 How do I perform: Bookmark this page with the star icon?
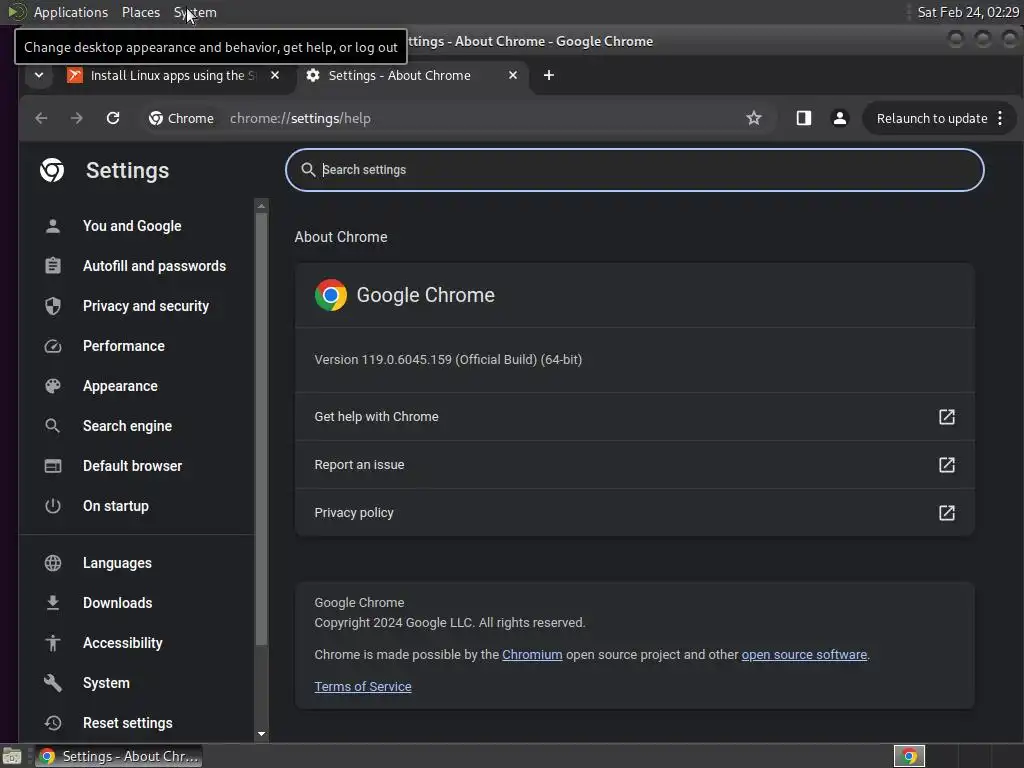tap(754, 118)
